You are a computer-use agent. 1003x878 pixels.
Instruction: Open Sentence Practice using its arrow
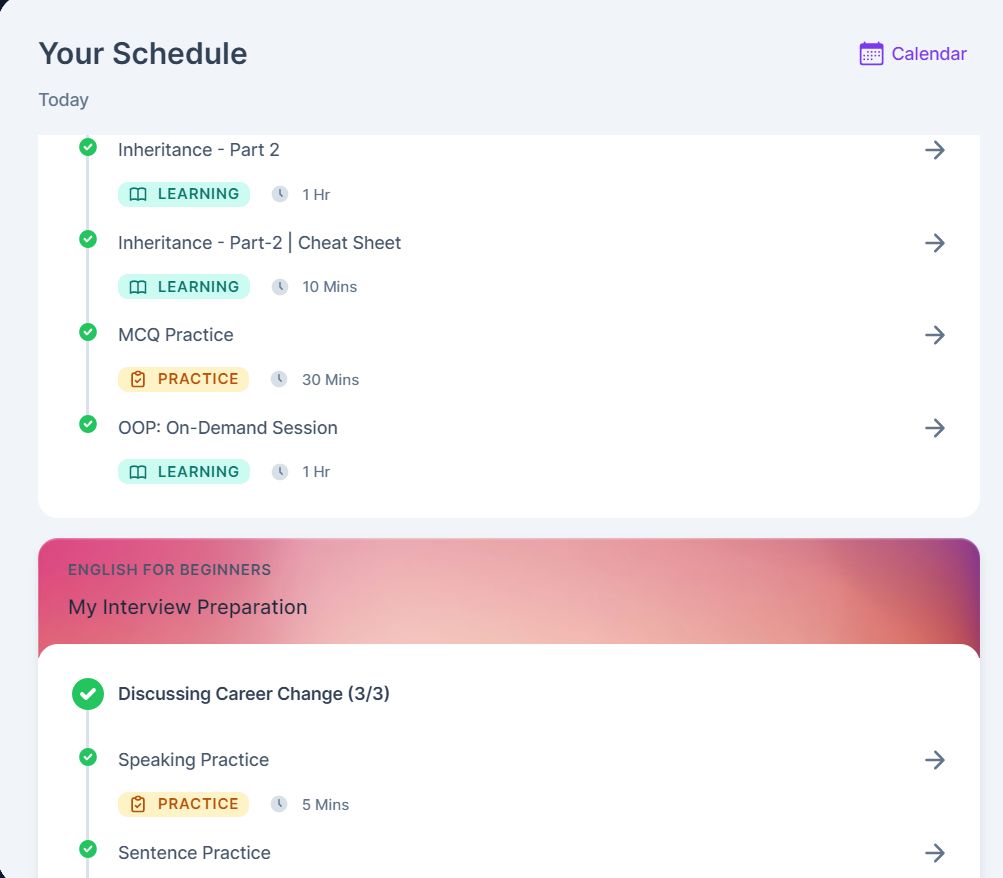pos(935,852)
